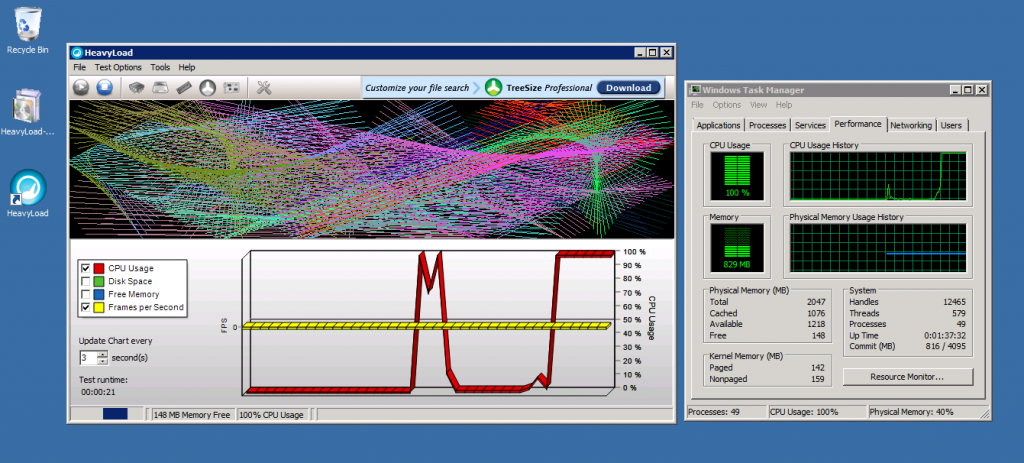
Task: Switch to the Applications tab
Action: pos(718,125)
